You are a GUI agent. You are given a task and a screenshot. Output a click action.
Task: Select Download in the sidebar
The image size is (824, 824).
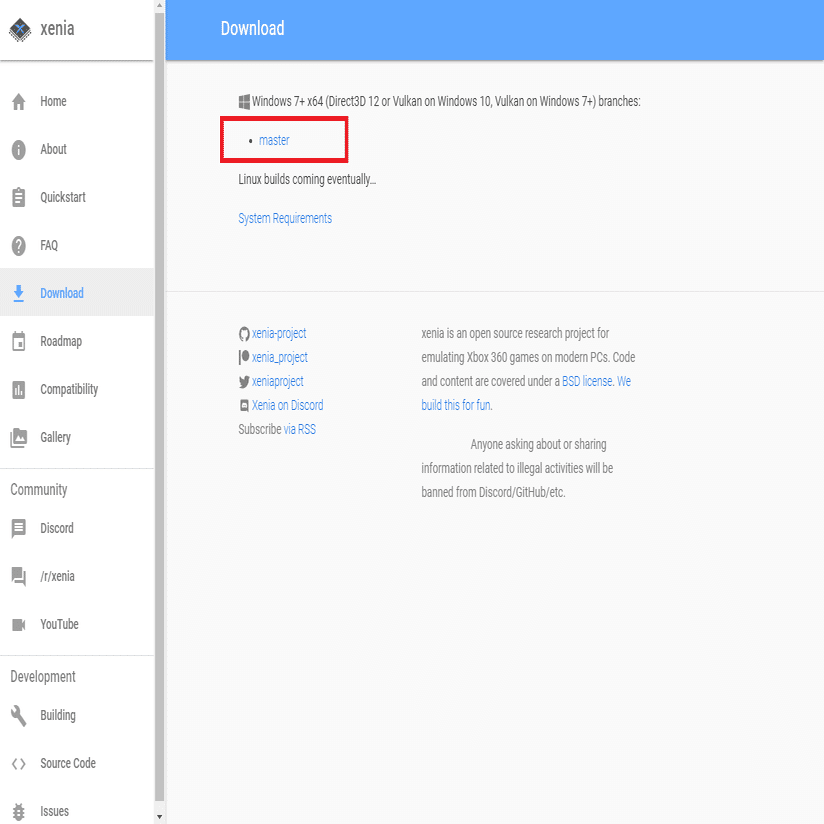pos(77,293)
